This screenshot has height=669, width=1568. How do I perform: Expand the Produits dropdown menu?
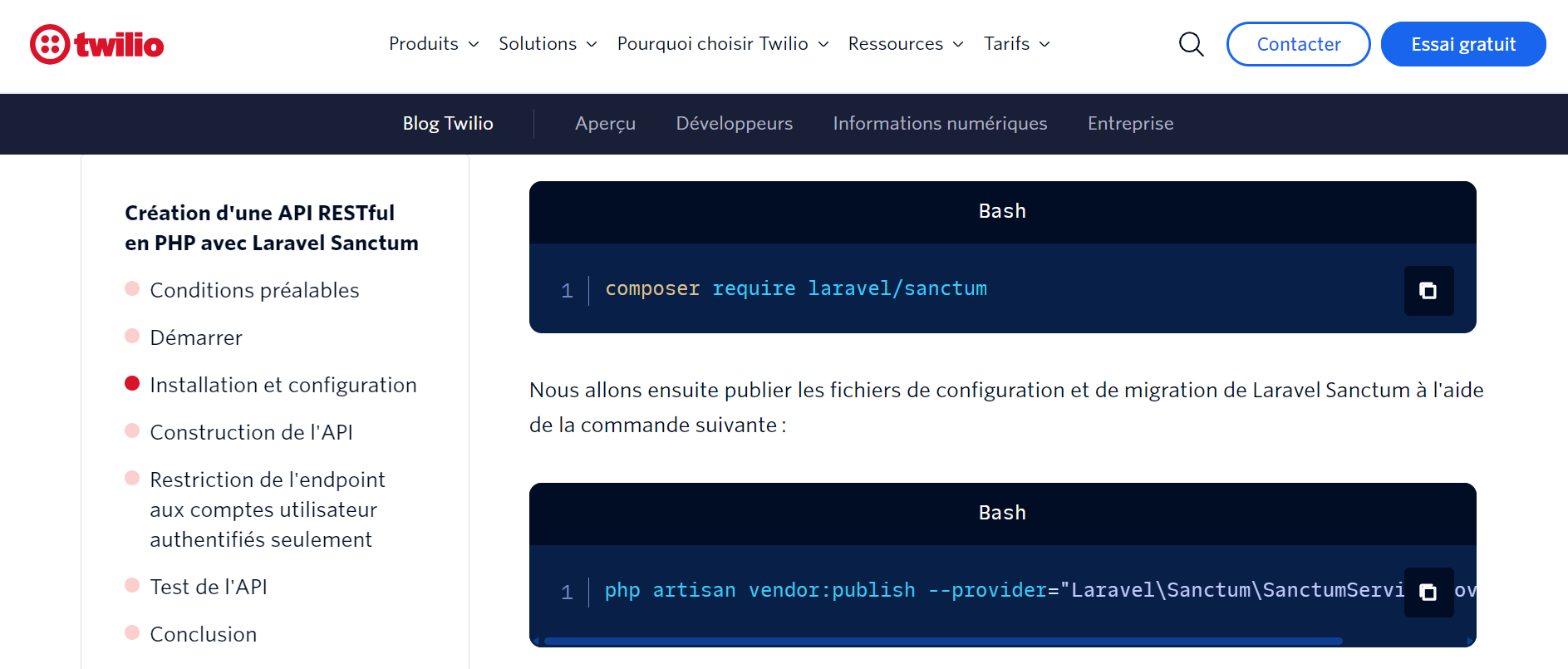pyautogui.click(x=433, y=44)
